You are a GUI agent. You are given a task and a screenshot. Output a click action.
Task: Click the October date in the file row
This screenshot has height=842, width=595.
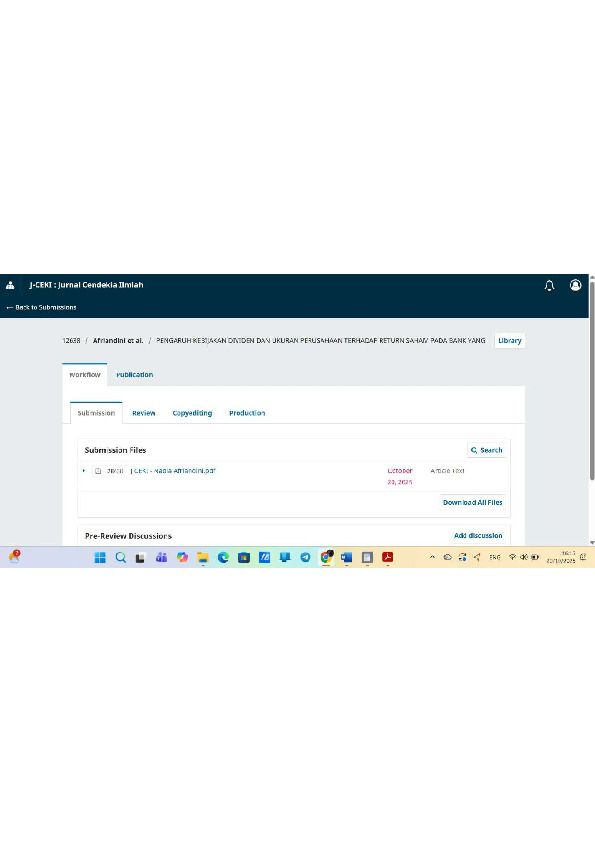click(400, 476)
